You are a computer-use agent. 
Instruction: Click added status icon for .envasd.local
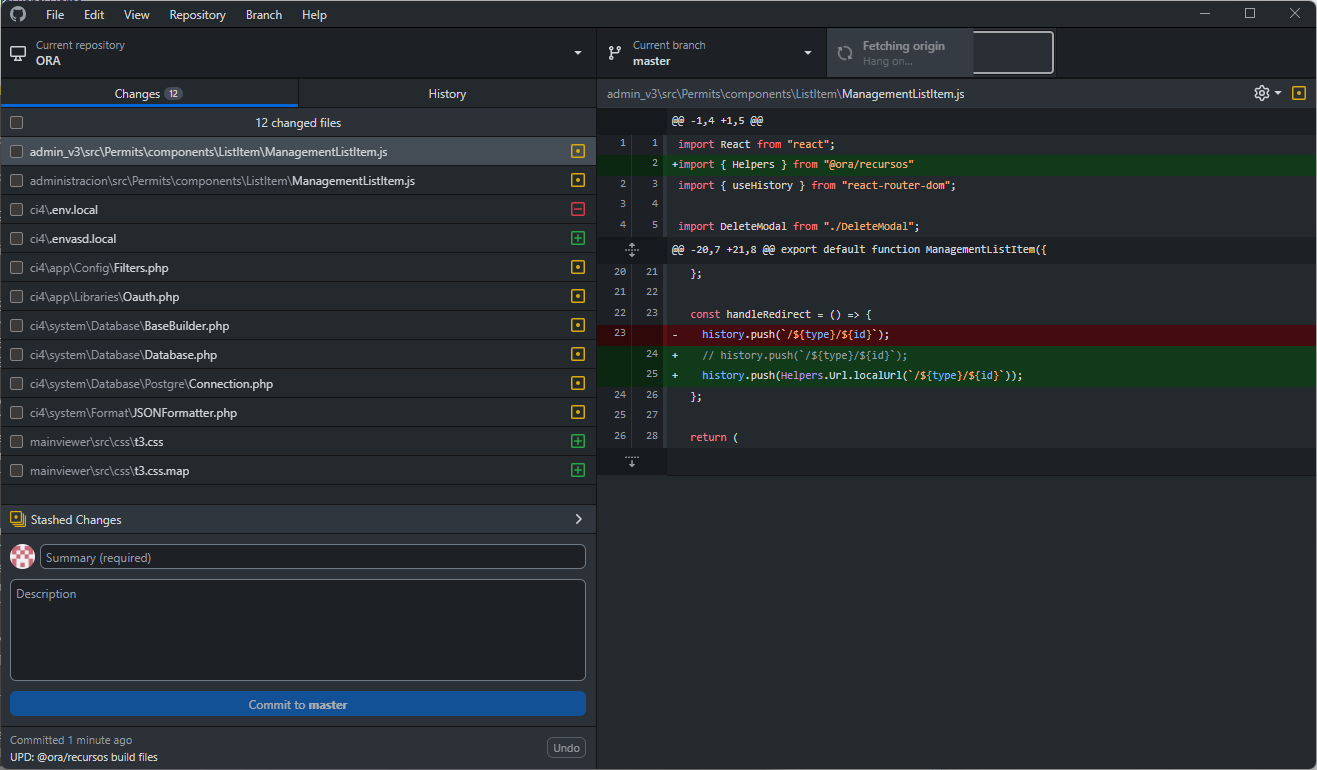pyautogui.click(x=578, y=239)
